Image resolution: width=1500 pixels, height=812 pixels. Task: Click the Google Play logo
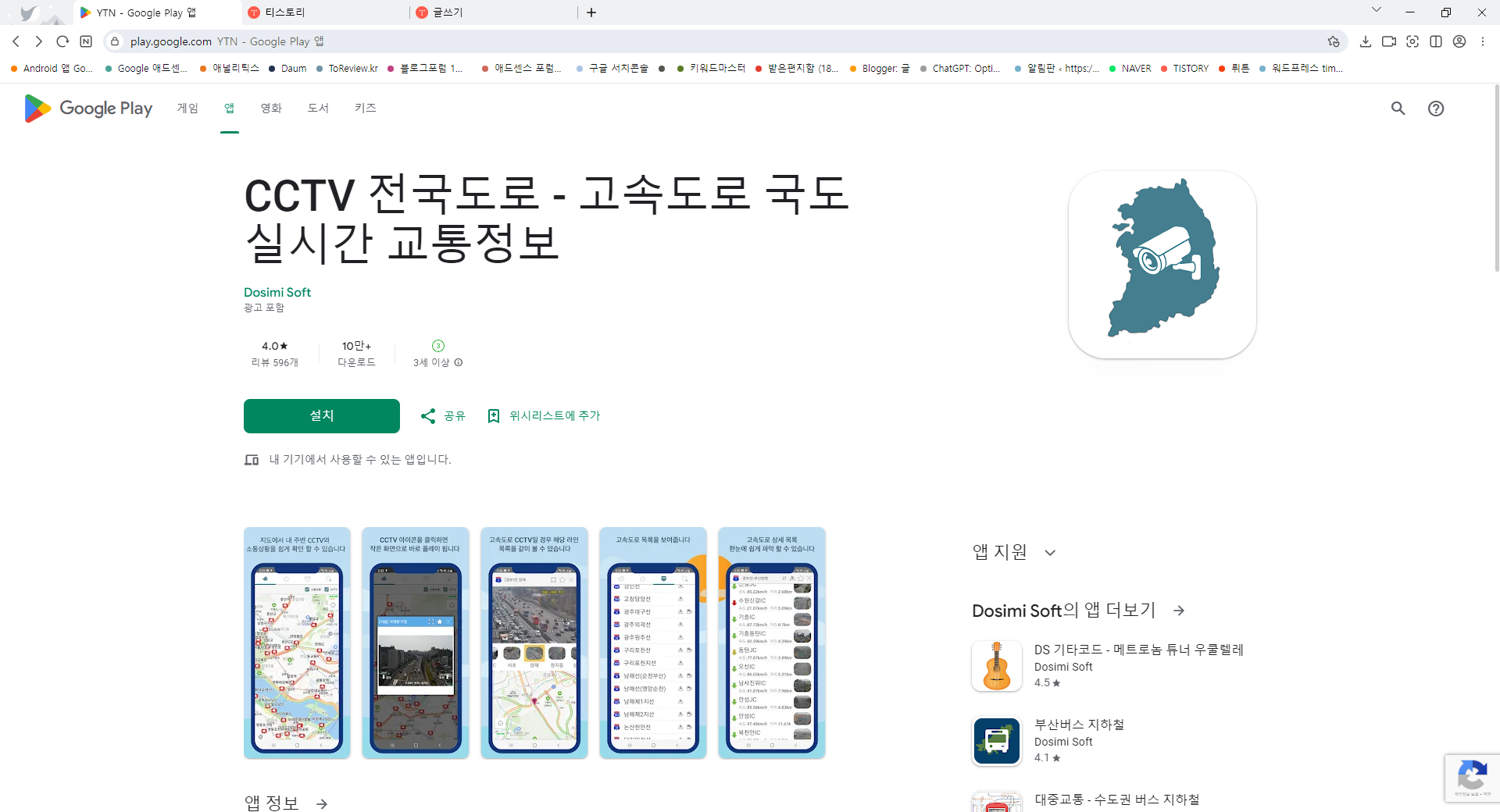(87, 108)
